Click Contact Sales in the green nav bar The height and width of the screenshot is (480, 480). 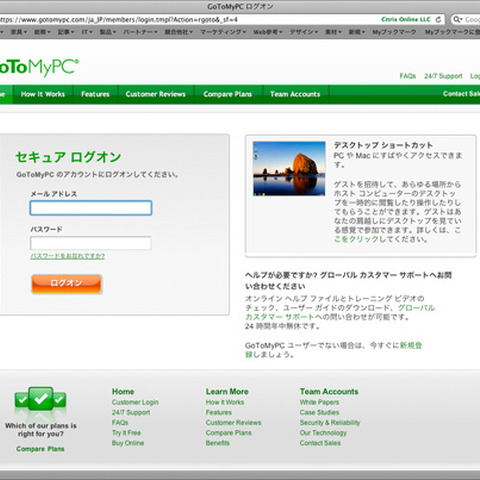coord(461,94)
